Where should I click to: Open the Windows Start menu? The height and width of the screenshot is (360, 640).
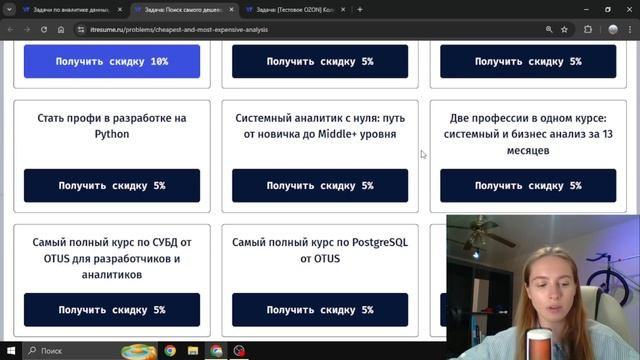(11, 351)
